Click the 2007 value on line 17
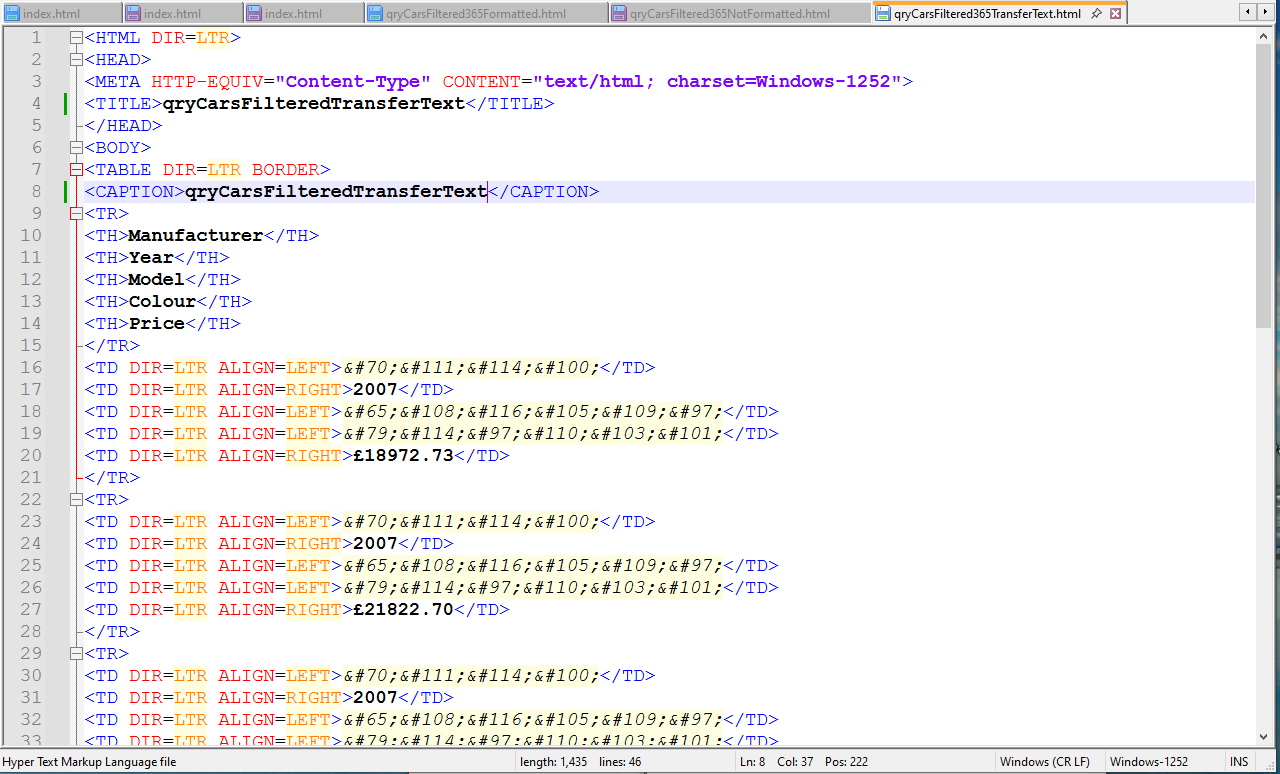 click(x=375, y=390)
